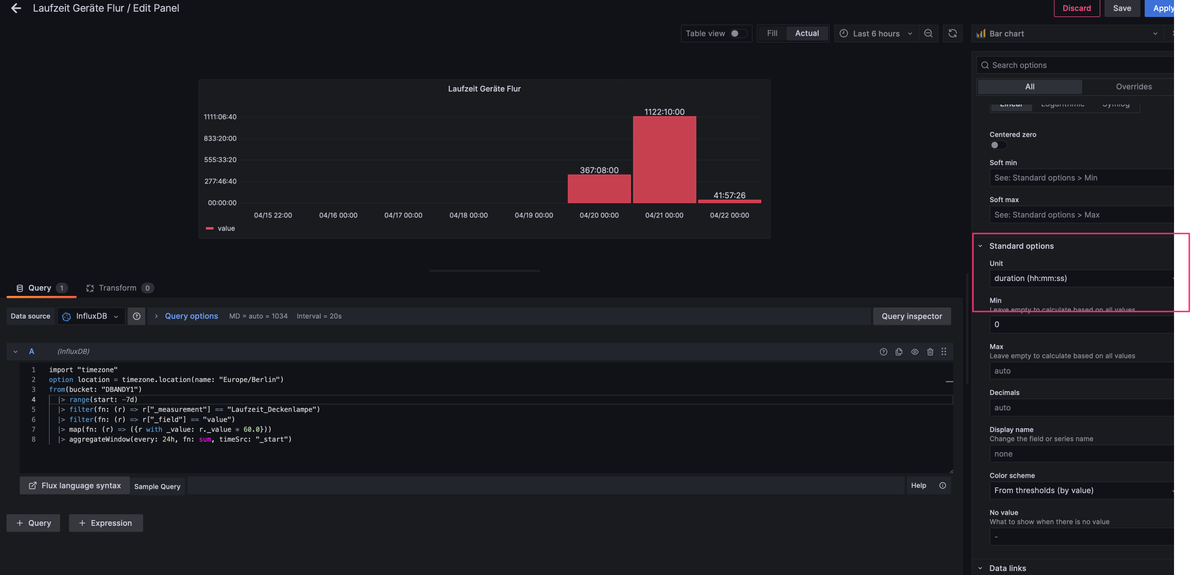Click the 367:08:00 bar in chart
The image size is (1200, 575).
pyautogui.click(x=599, y=189)
